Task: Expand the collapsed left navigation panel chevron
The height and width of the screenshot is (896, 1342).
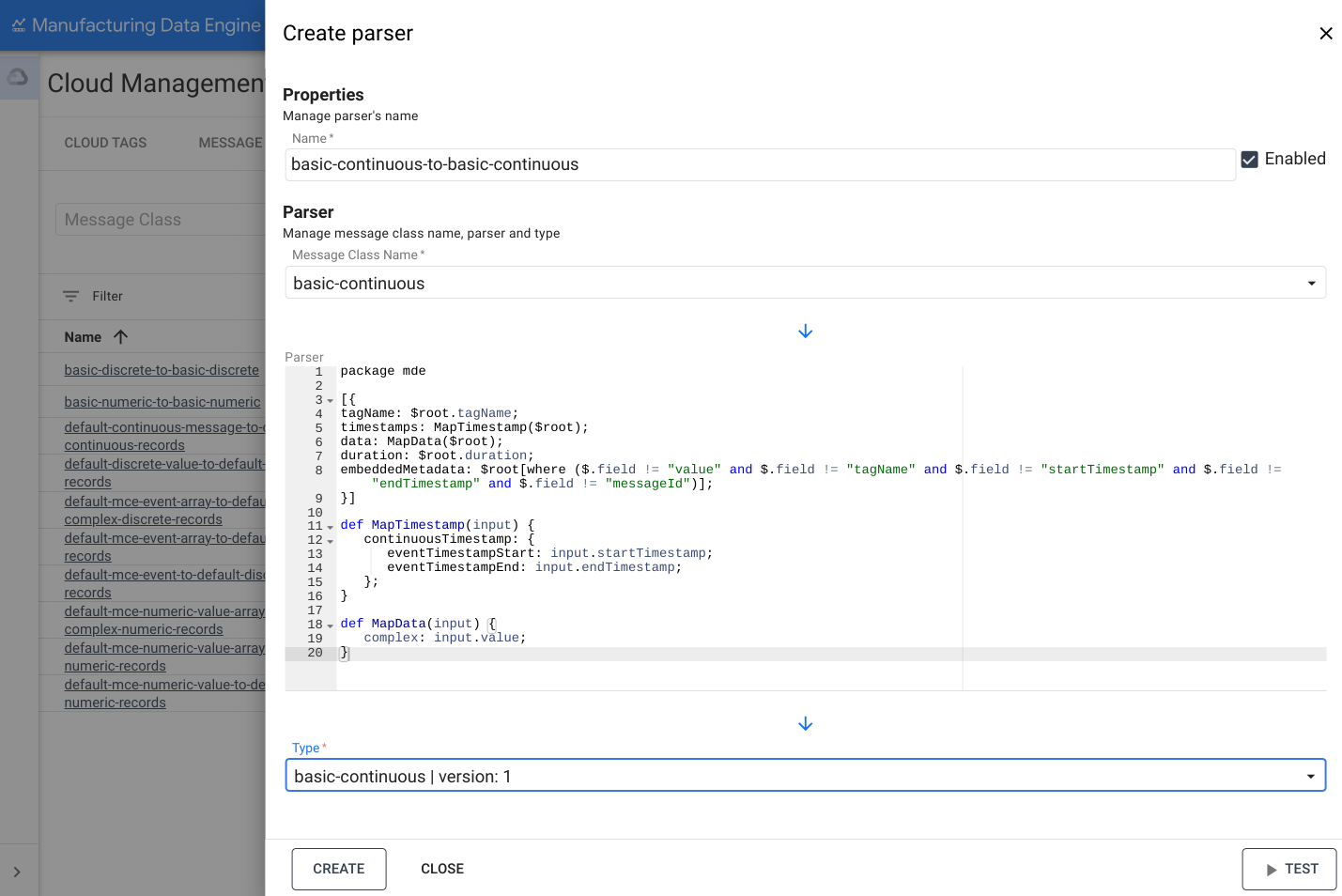Action: (x=19, y=870)
